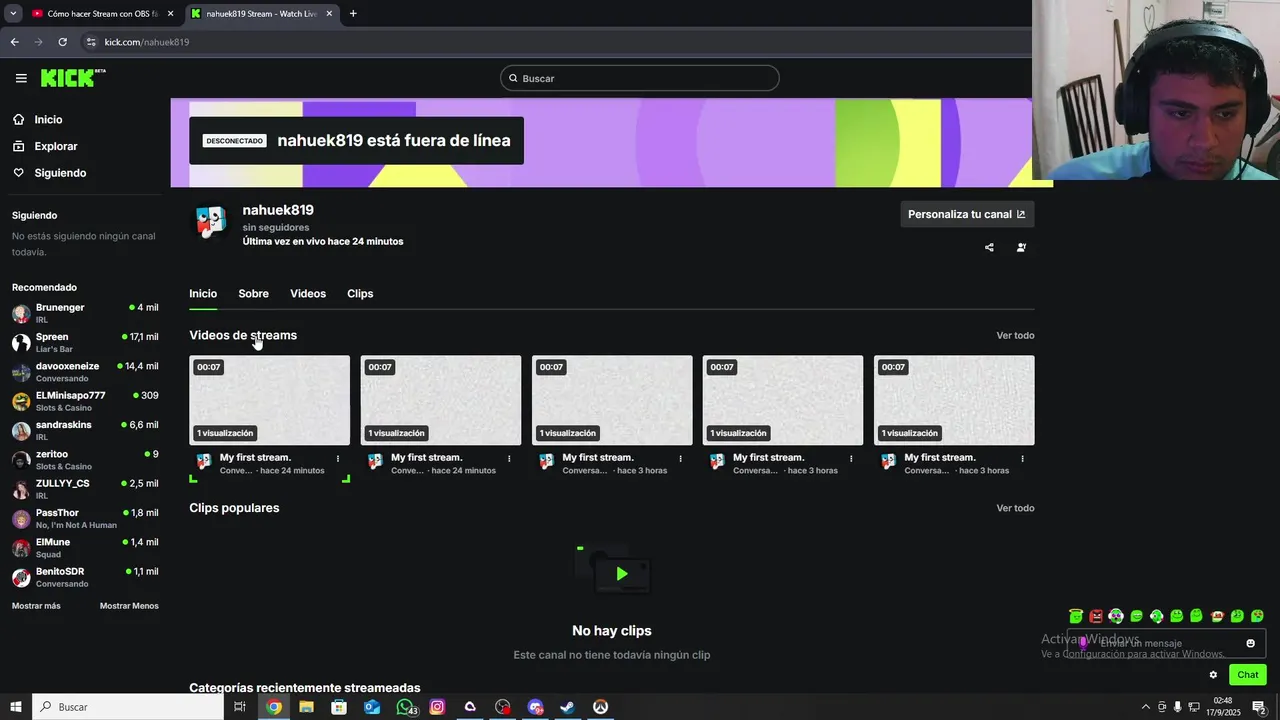Click Ver todo next to Clips populares
The height and width of the screenshot is (720, 1280).
pos(1015,508)
